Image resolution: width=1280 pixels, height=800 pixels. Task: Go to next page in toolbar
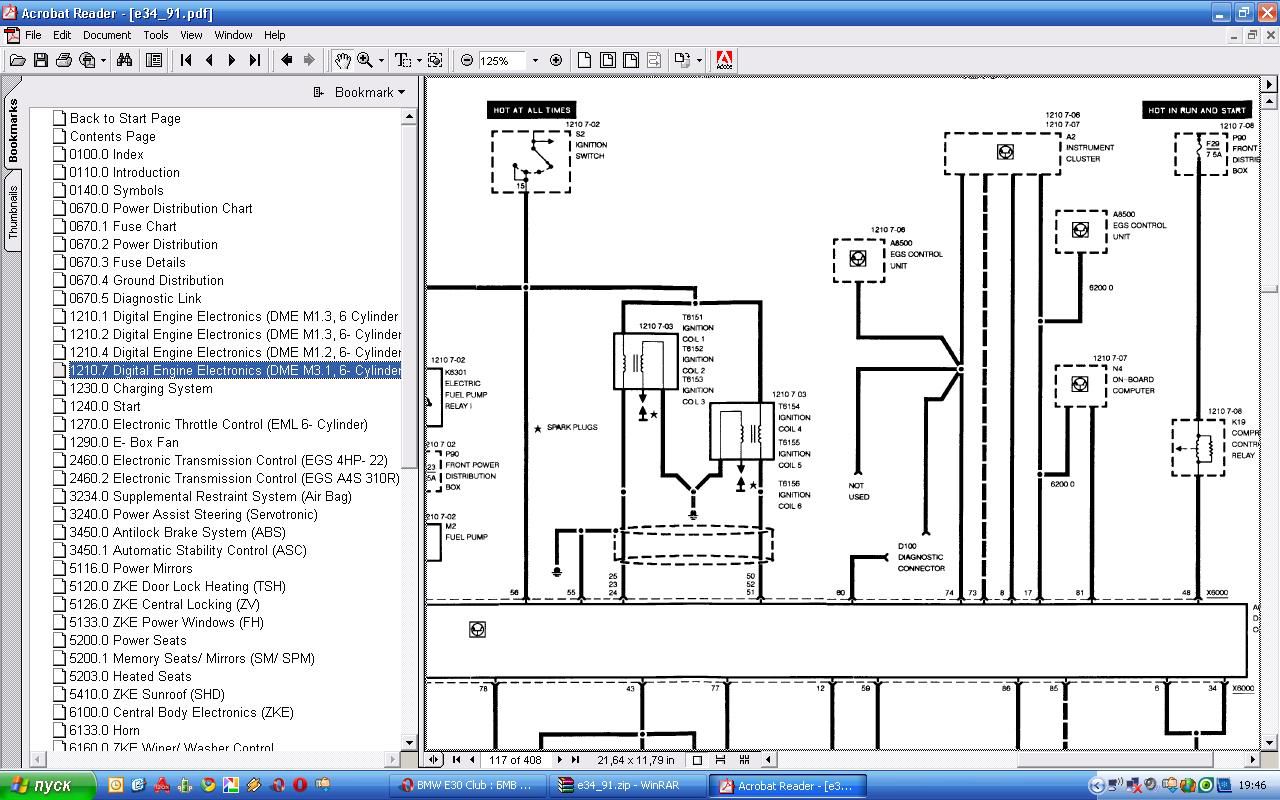232,60
